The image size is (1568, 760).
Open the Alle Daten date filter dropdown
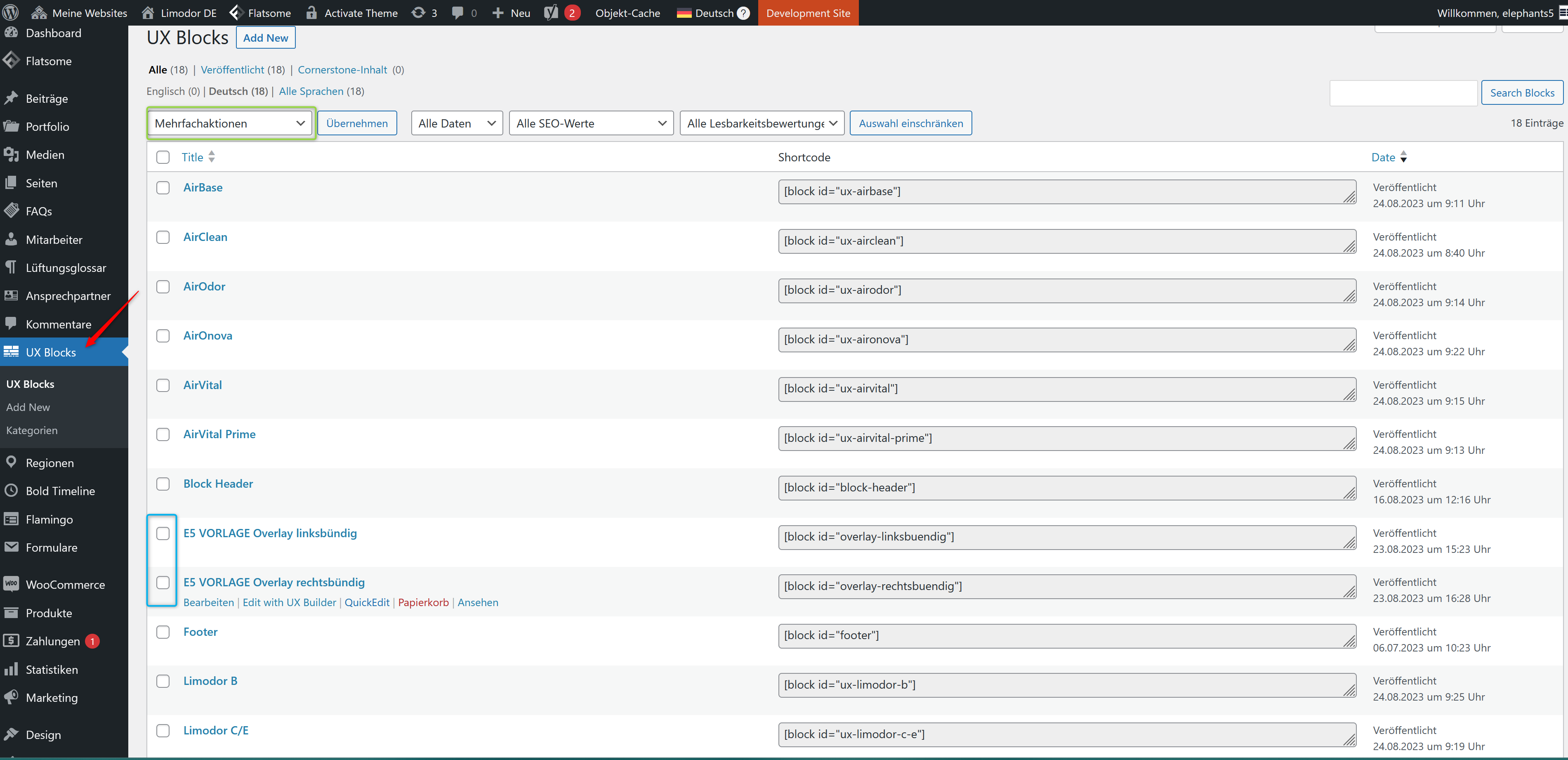457,123
